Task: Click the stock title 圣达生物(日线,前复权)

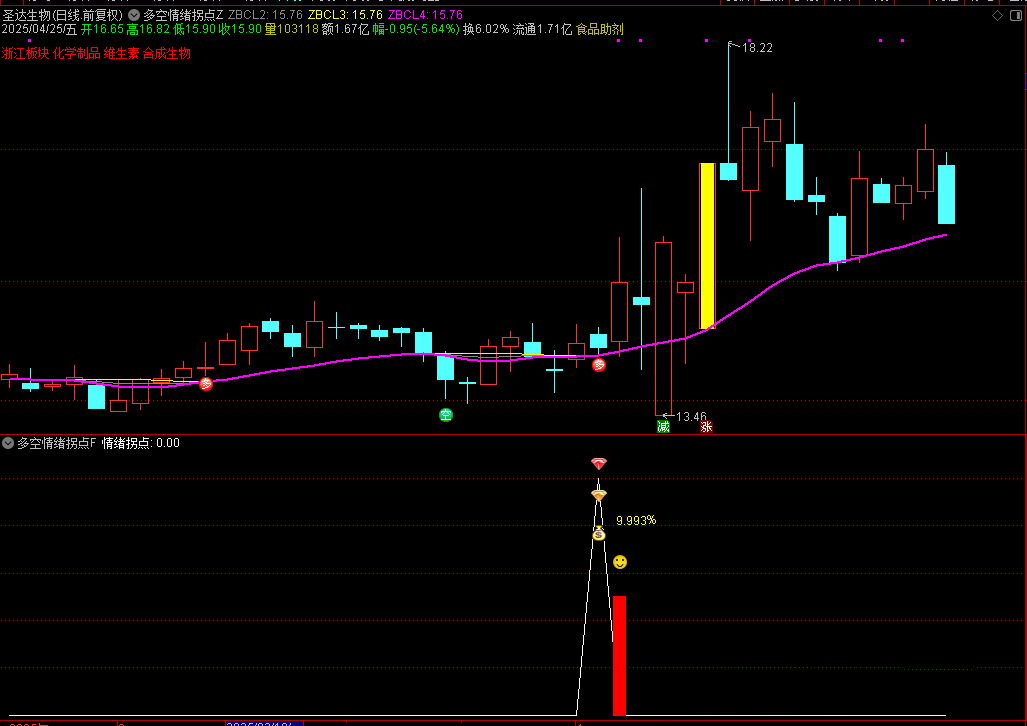Action: tap(62, 15)
